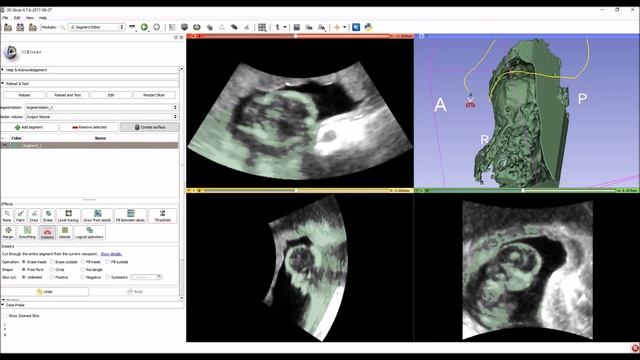The image size is (640, 360).
Task: Collapse Reload & Test section
Action: [x=89, y=84]
